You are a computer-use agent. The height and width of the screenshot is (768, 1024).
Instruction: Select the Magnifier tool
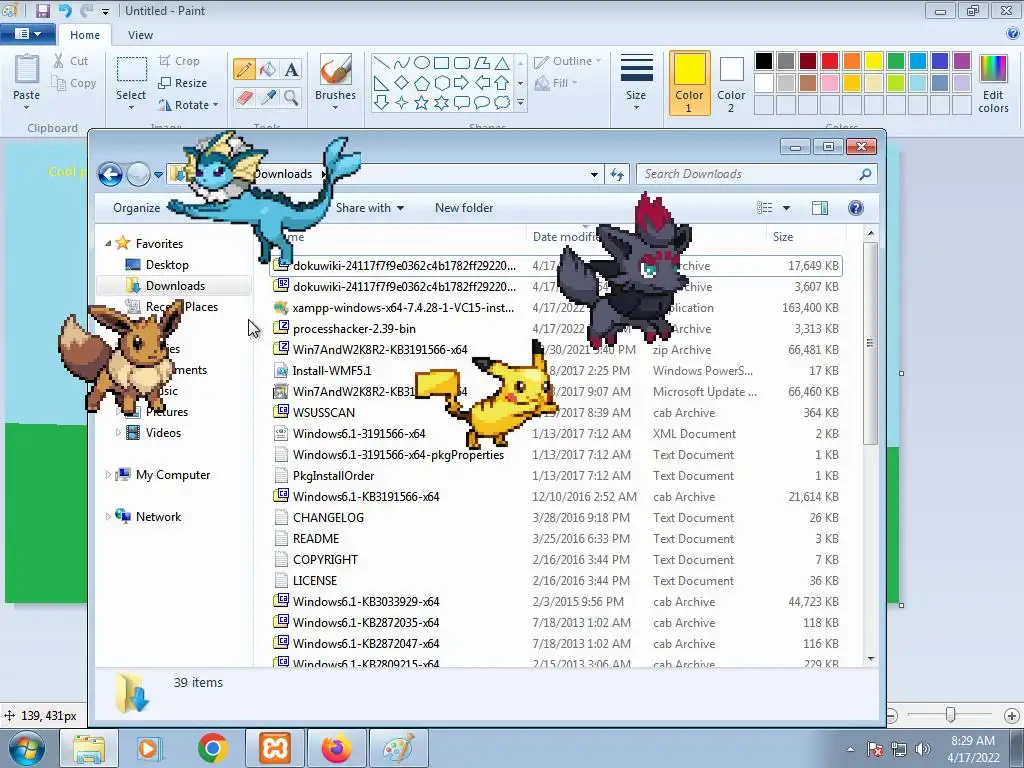tap(291, 98)
